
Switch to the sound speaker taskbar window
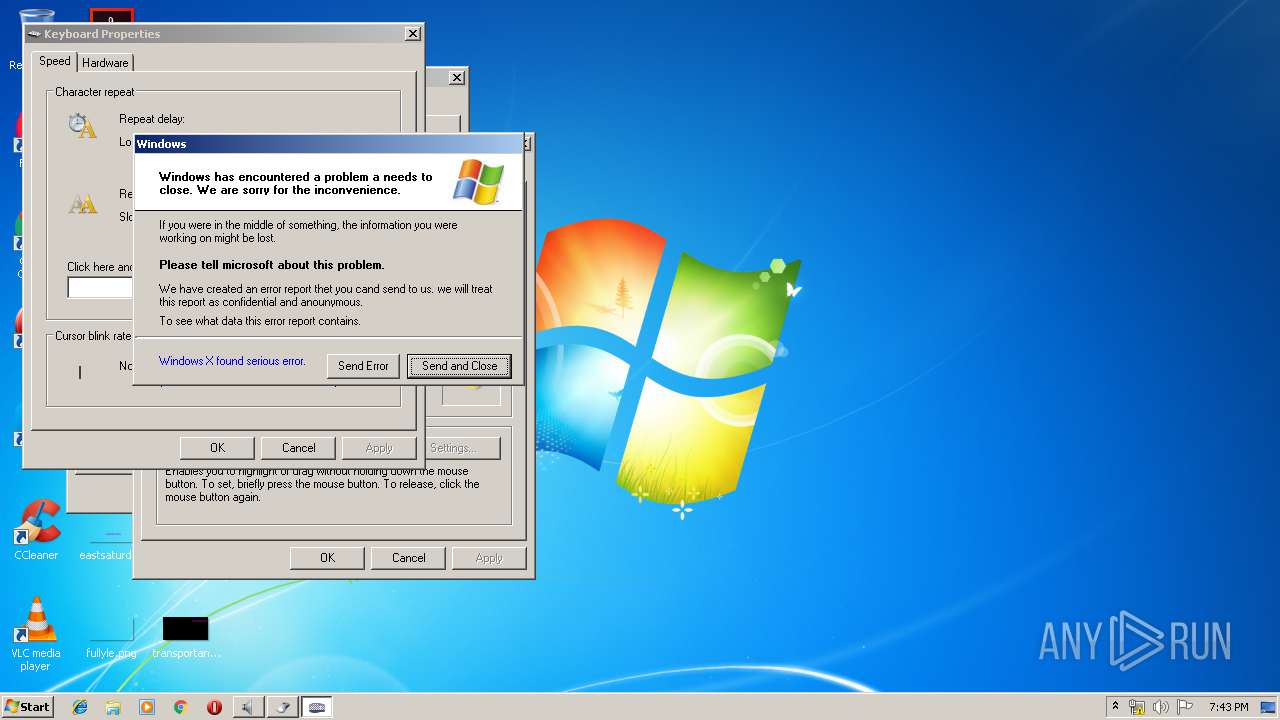[x=247, y=707]
